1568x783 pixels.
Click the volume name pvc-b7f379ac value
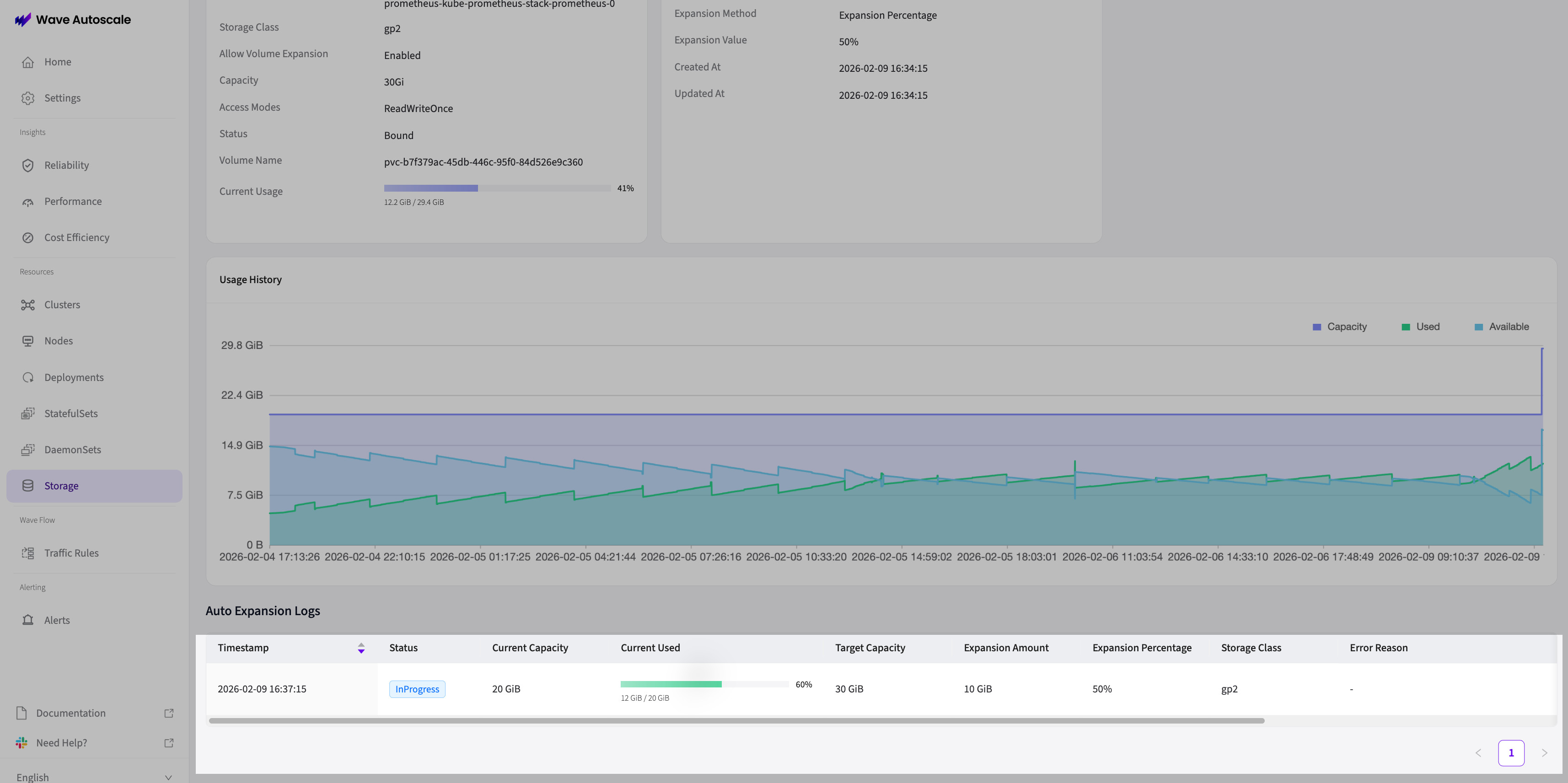tap(483, 162)
